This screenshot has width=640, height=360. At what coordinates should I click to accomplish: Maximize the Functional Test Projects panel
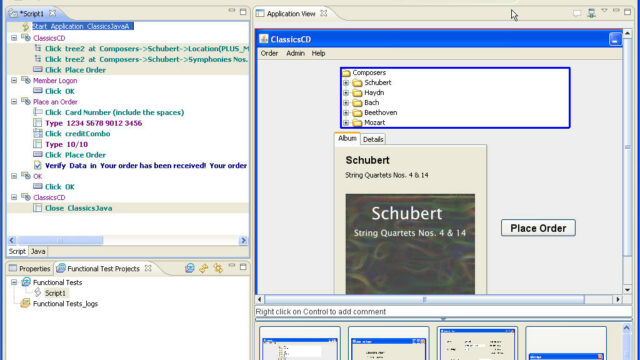(243, 267)
